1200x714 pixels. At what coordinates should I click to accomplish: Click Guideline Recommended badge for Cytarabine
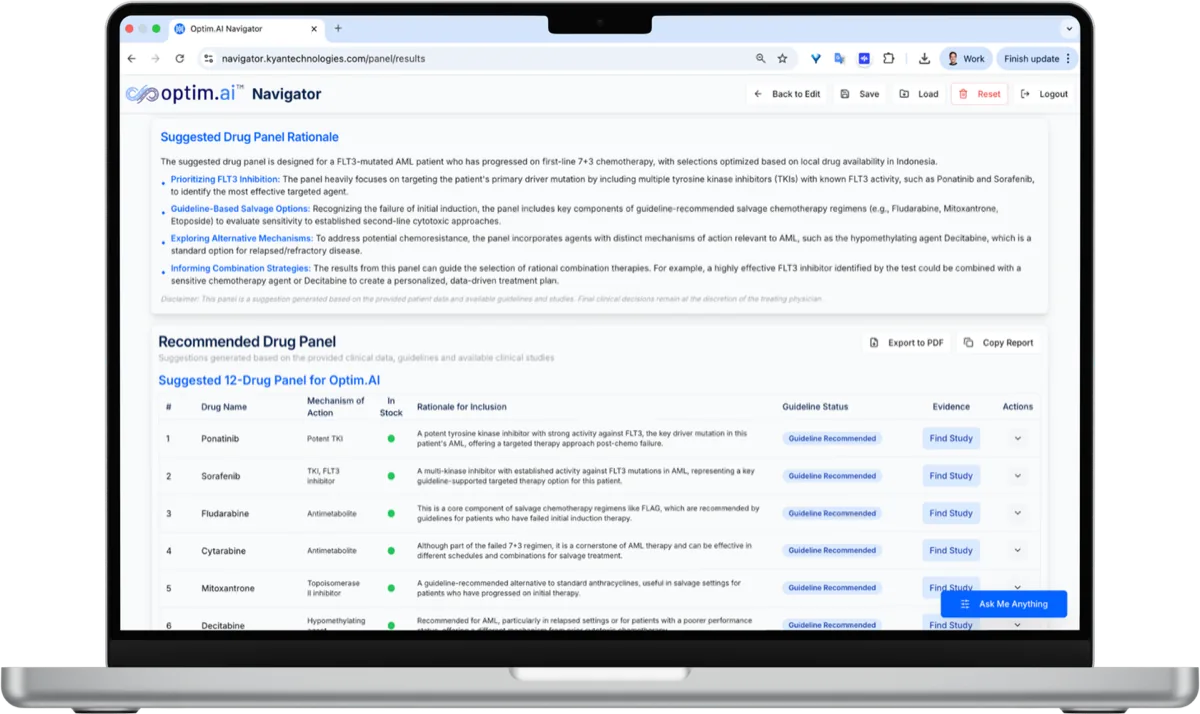(x=832, y=550)
